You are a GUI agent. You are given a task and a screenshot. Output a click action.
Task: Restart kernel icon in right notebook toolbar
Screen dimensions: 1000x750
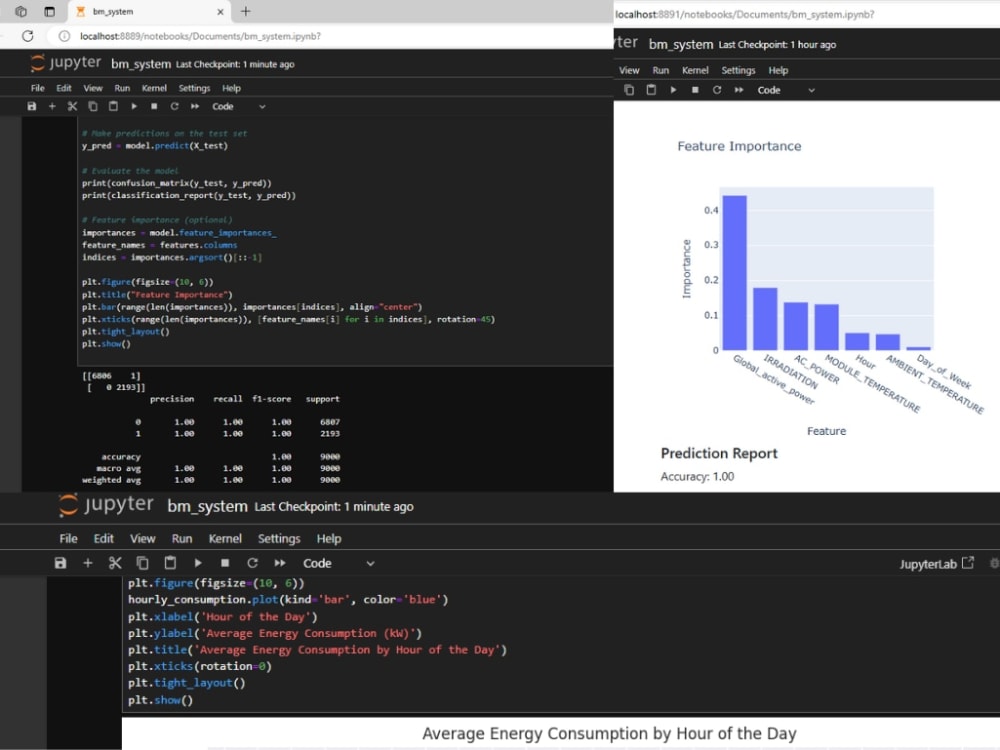717,90
